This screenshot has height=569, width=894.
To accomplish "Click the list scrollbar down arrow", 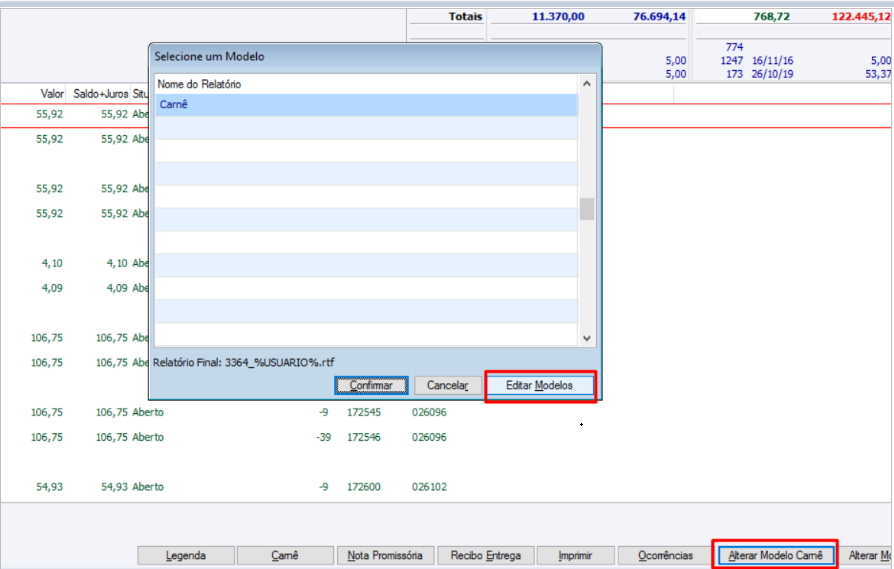I will pyautogui.click(x=587, y=338).
